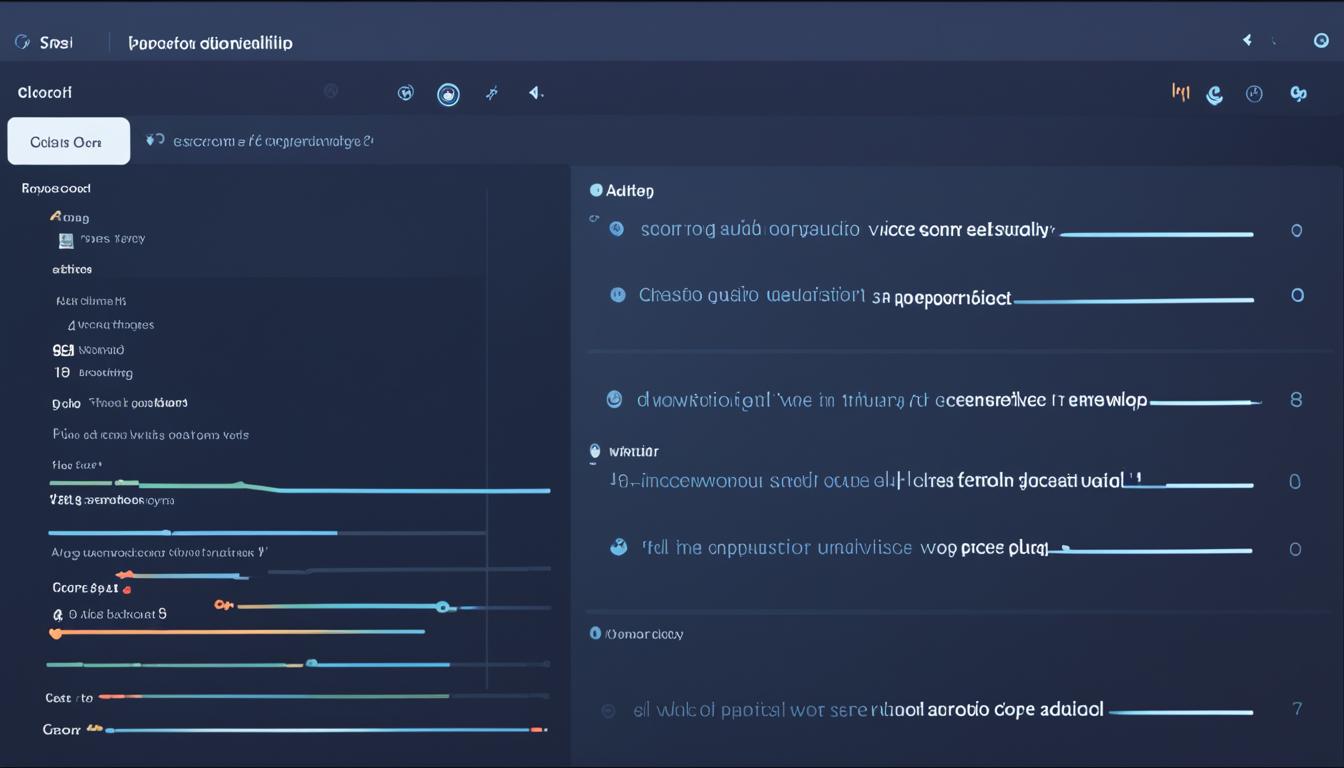
Task: Toggle the radio button beside 'scorr rog' row
Action: pos(617,229)
